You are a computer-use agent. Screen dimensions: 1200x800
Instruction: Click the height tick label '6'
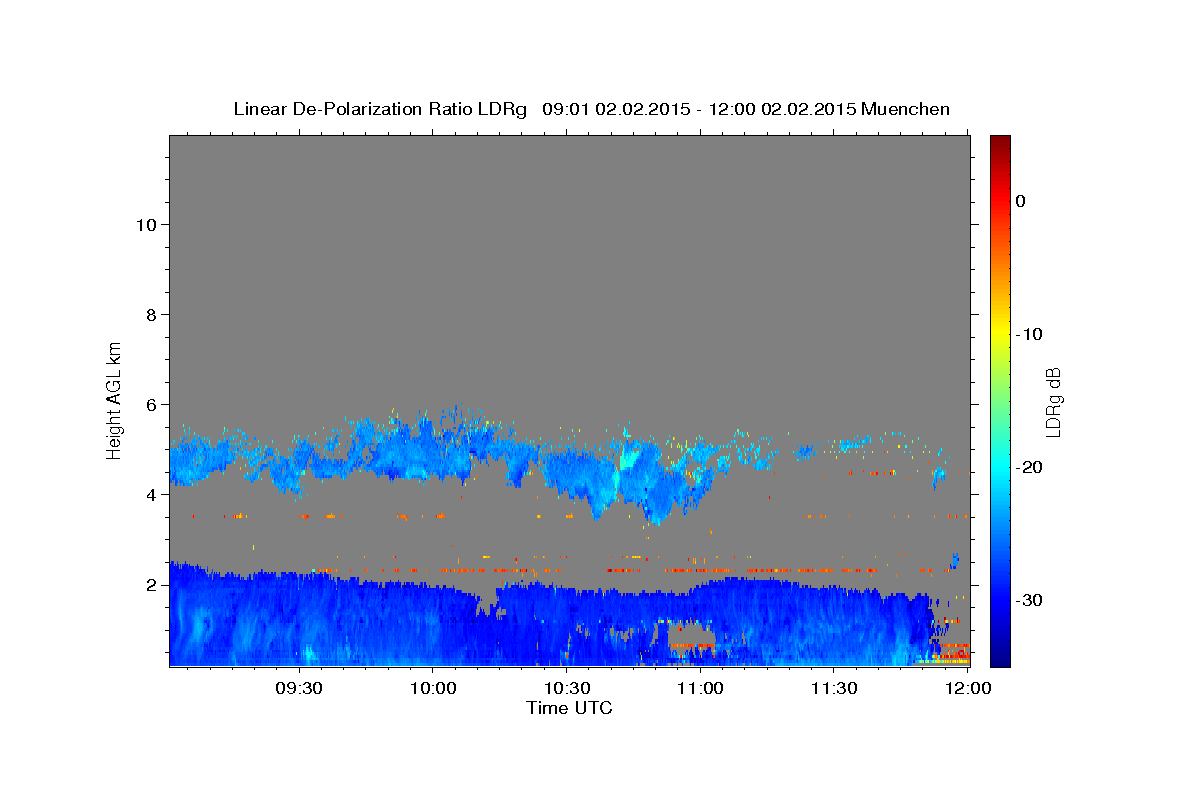pyautogui.click(x=151, y=404)
